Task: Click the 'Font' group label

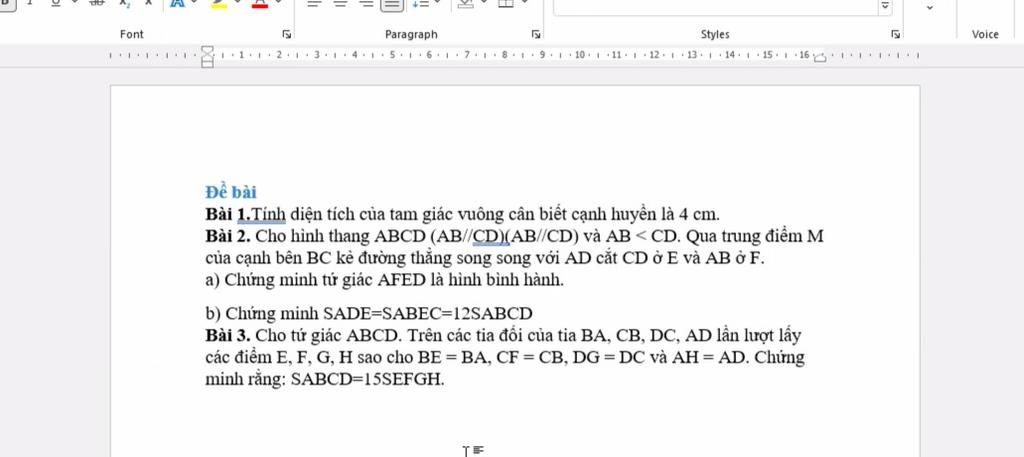Action: [131, 35]
